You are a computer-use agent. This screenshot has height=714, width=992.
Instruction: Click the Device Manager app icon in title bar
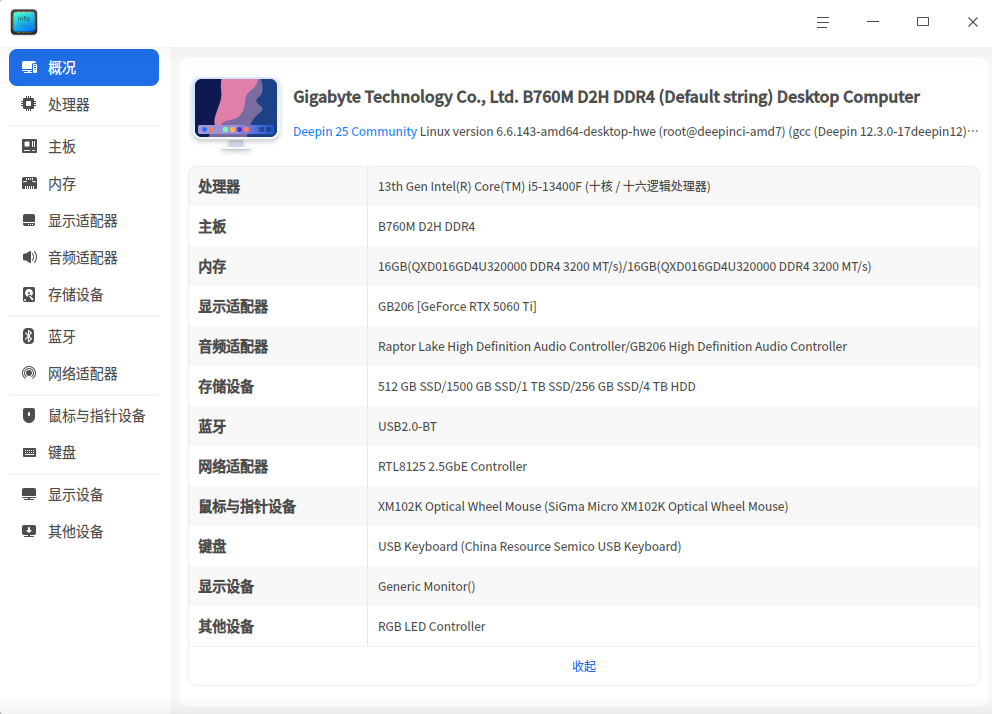(x=24, y=22)
